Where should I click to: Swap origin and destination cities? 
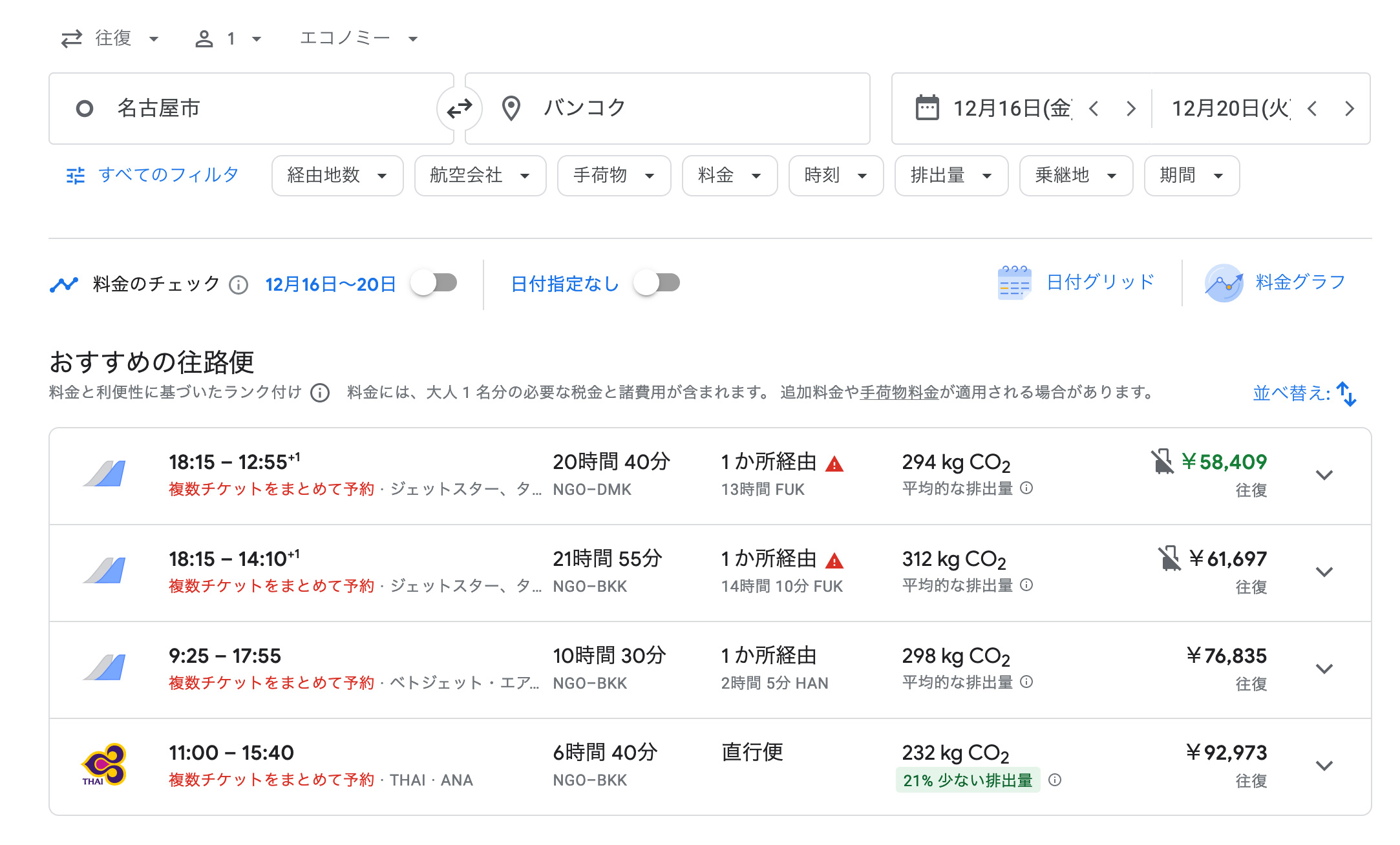point(460,109)
